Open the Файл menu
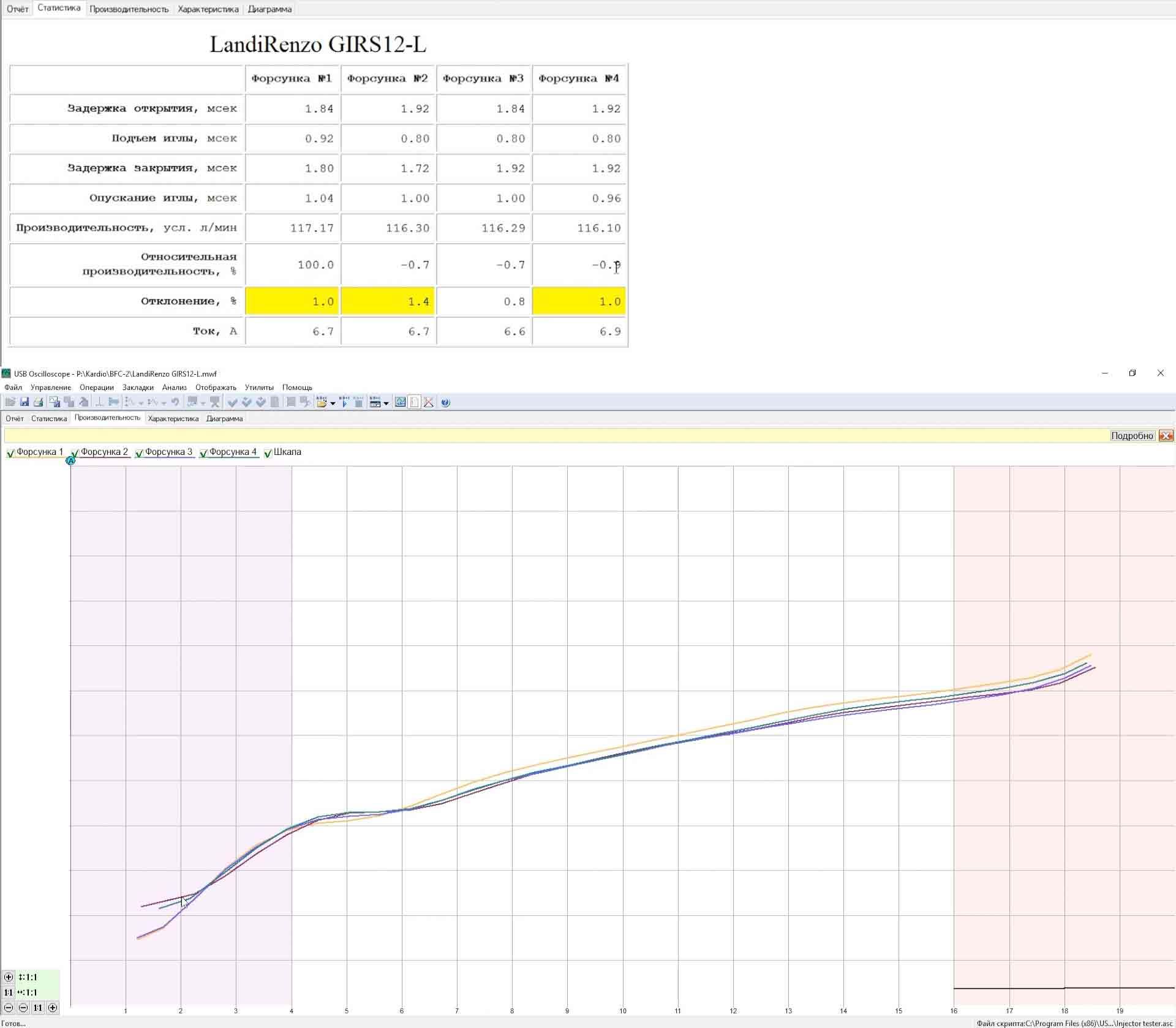The width and height of the screenshot is (1176, 1028). (x=13, y=388)
